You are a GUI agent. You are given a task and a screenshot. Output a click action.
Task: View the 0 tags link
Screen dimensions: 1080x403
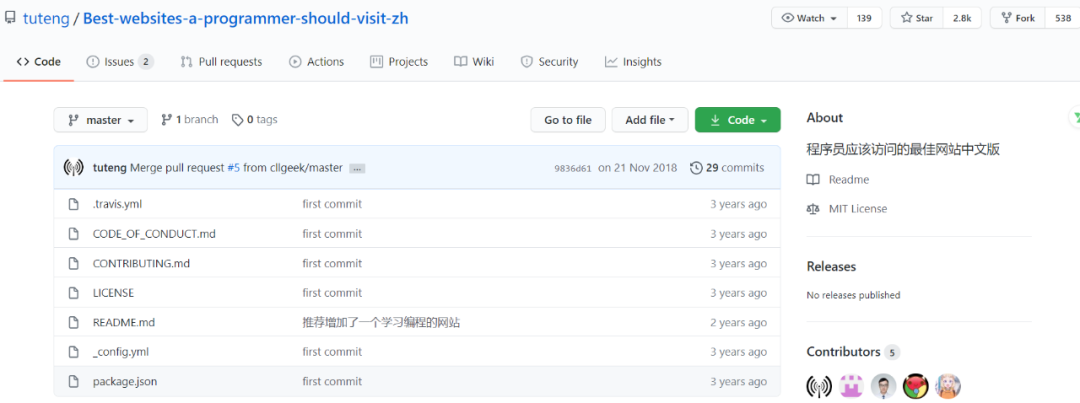[254, 120]
